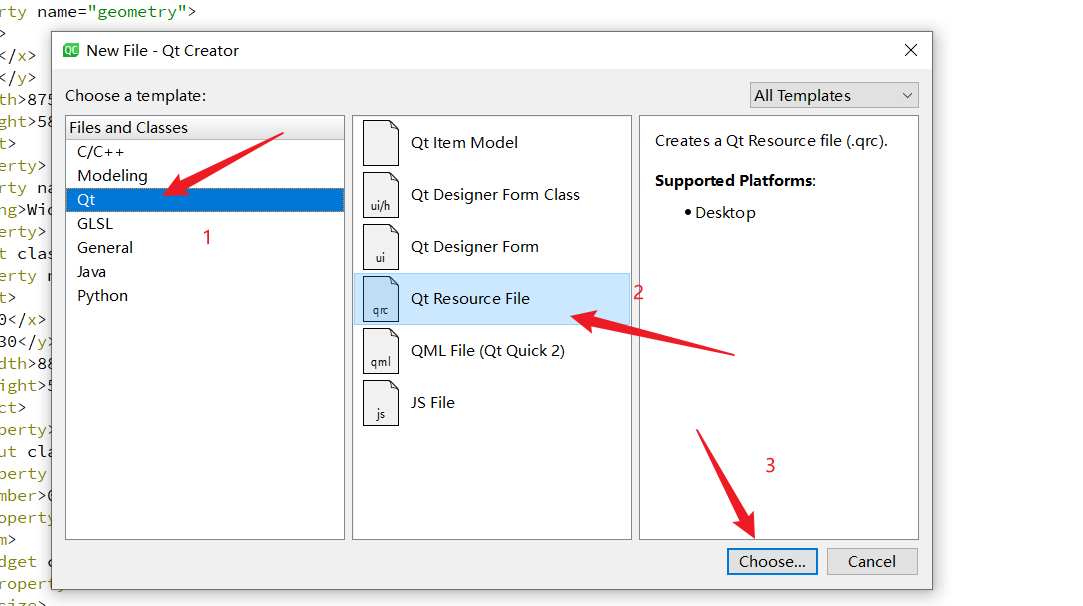Choose the JS File template
The height and width of the screenshot is (606, 1083).
click(x=492, y=403)
